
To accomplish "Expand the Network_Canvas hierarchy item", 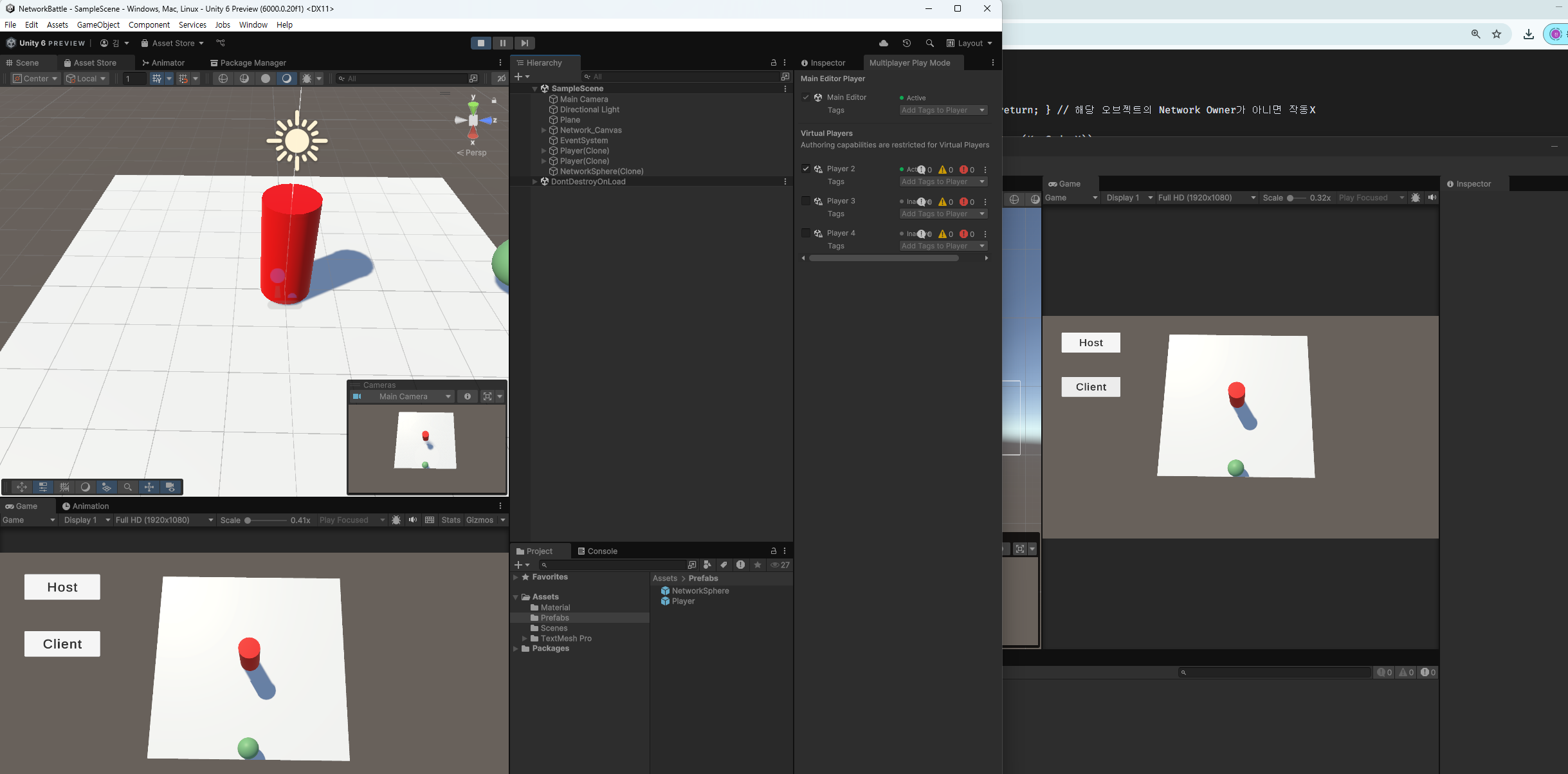I will (x=544, y=130).
